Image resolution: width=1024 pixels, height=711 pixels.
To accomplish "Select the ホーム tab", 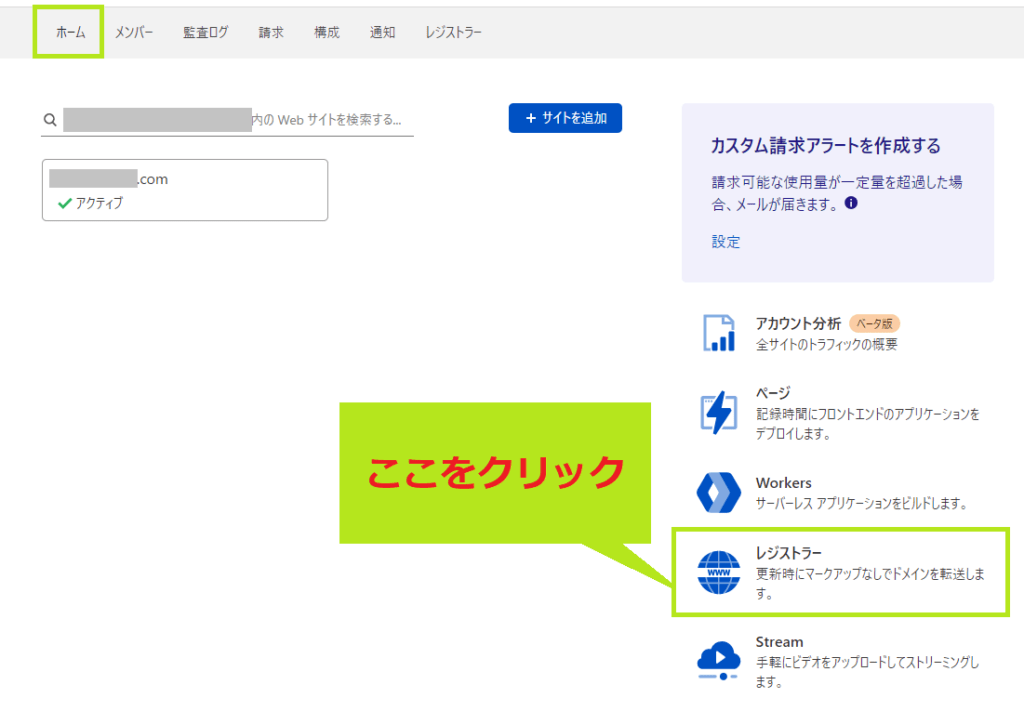I will (x=69, y=32).
